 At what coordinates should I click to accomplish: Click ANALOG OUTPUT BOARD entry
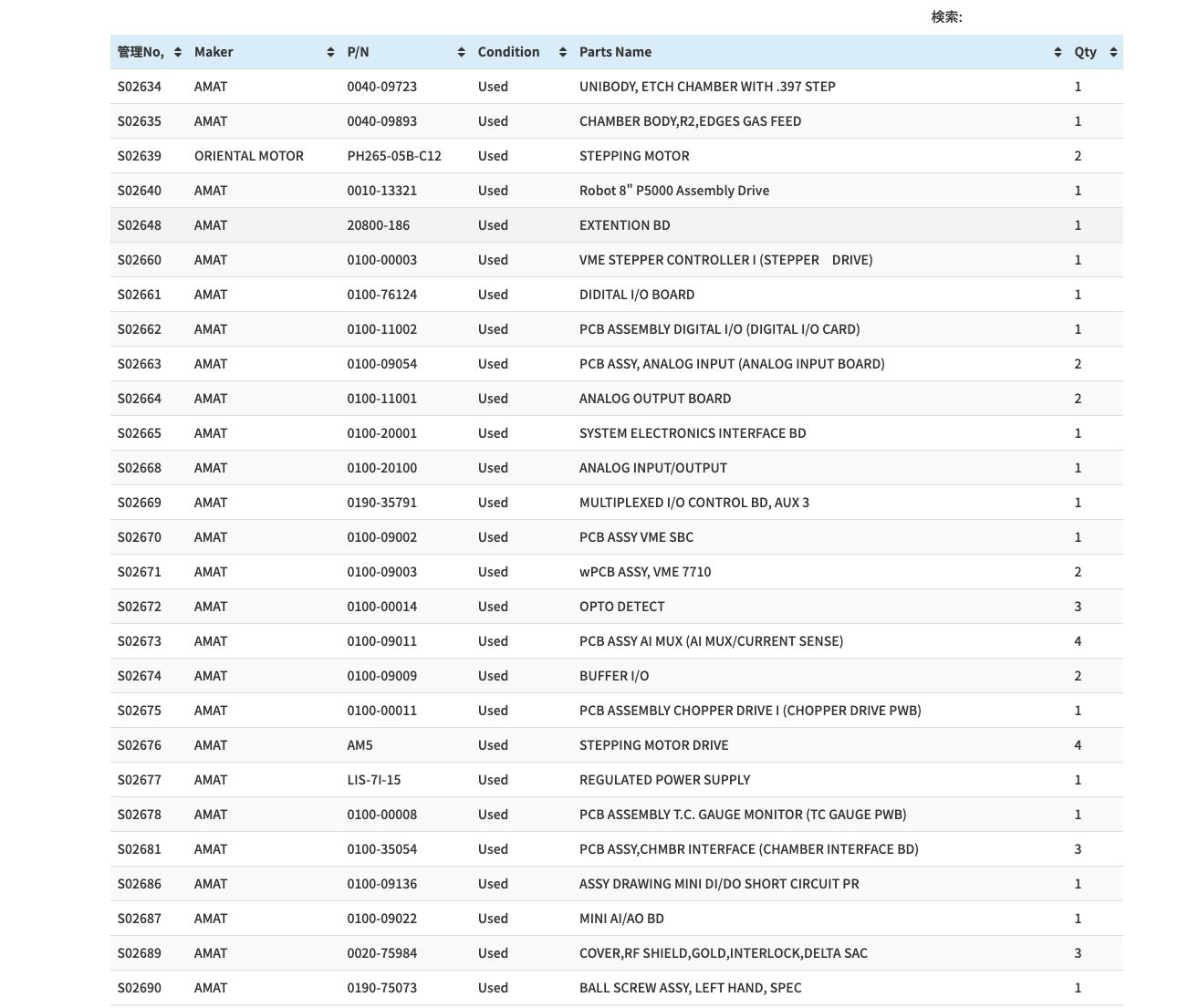(x=655, y=399)
